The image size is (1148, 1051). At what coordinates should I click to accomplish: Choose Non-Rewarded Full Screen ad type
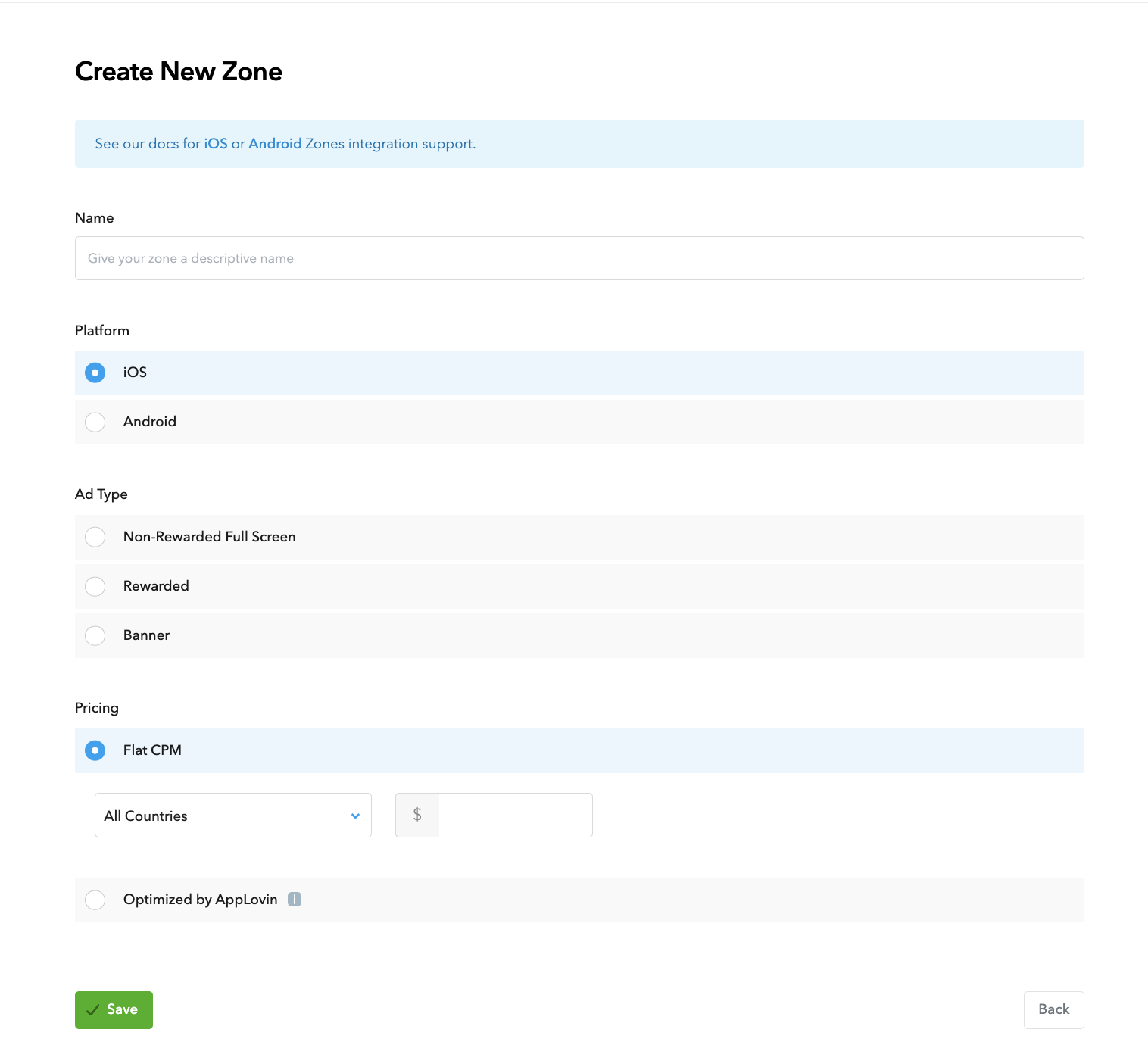click(x=95, y=537)
